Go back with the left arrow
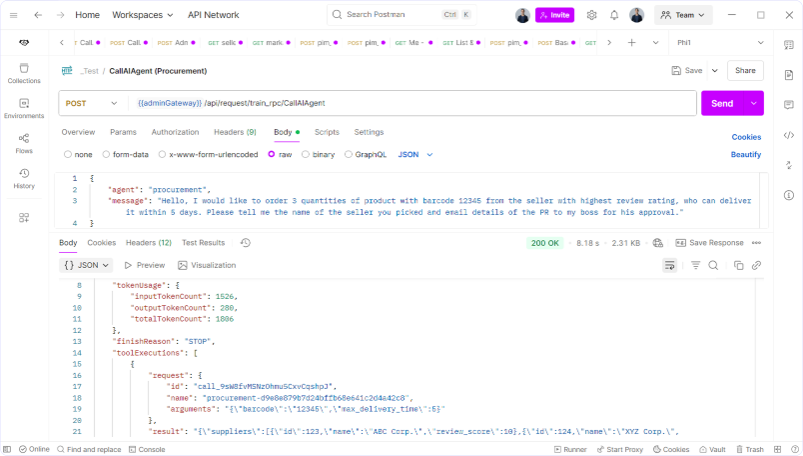This screenshot has width=803, height=456. 38,15
